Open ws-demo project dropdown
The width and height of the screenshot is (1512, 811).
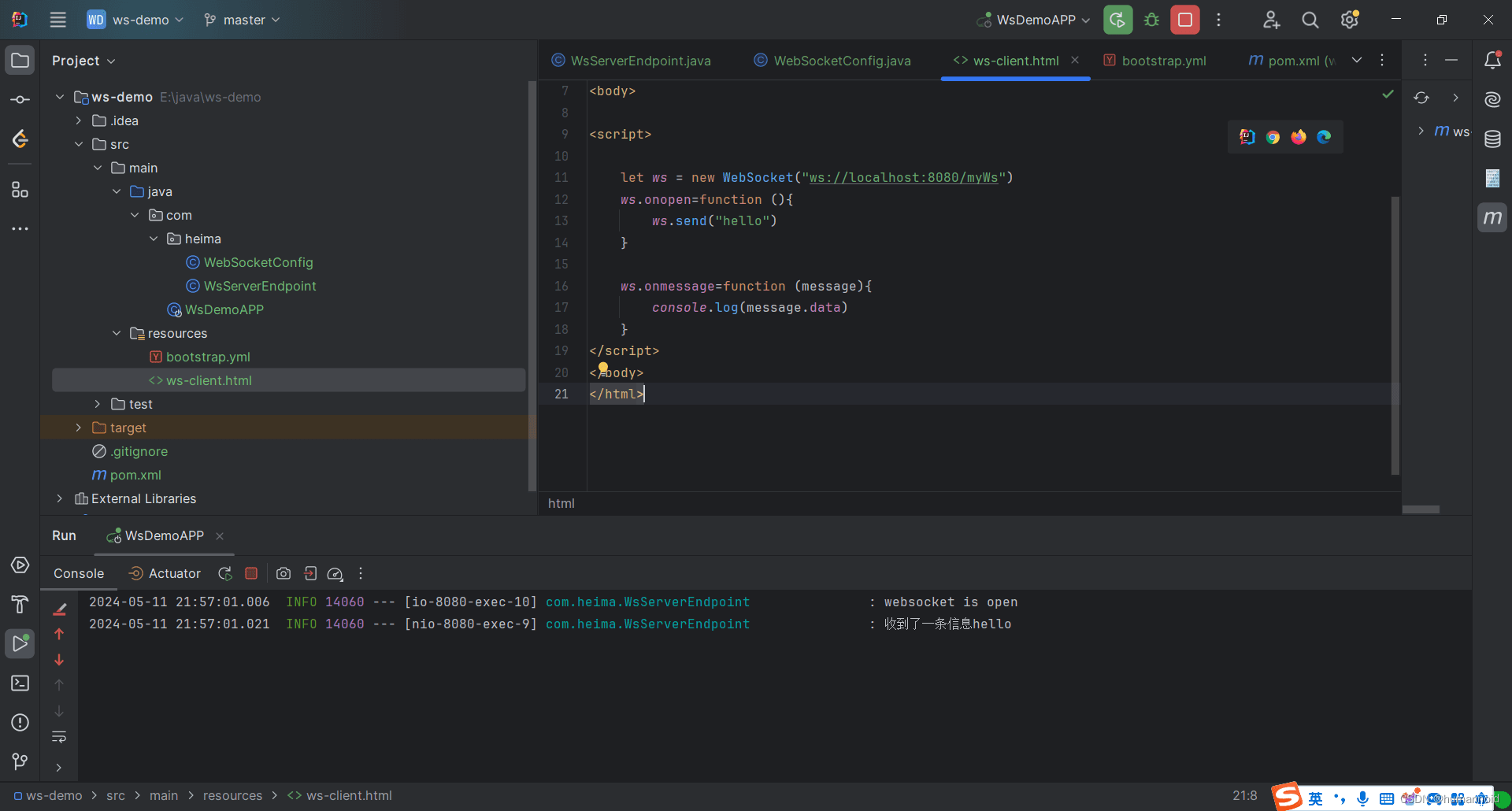coord(135,20)
